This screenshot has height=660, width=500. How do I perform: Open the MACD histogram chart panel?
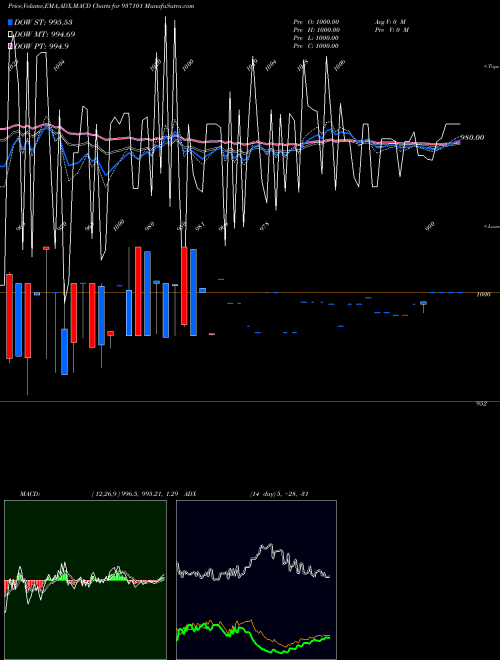85,580
